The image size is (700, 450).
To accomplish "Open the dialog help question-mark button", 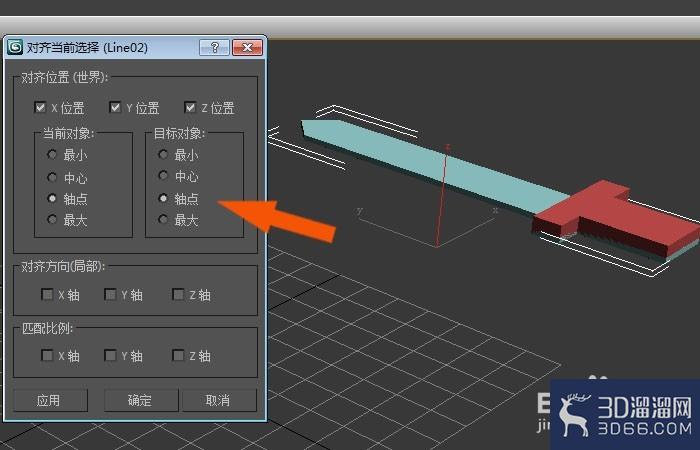I will tap(214, 47).
